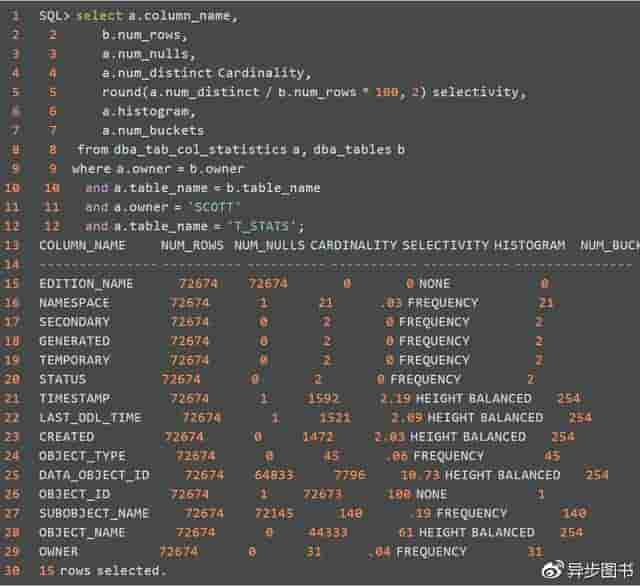Click the NUM_ROWS column header
Screen dimensions: 640x586
pos(192,245)
